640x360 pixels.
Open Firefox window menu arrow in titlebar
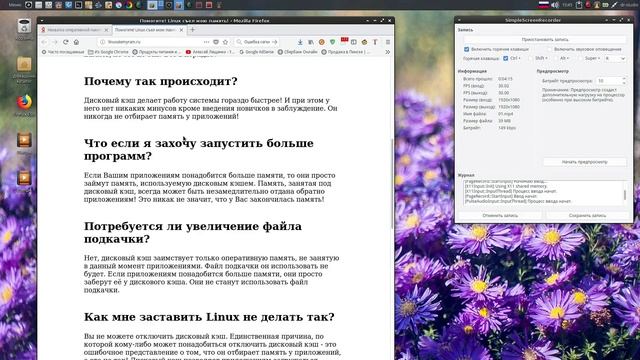(x=42, y=20)
